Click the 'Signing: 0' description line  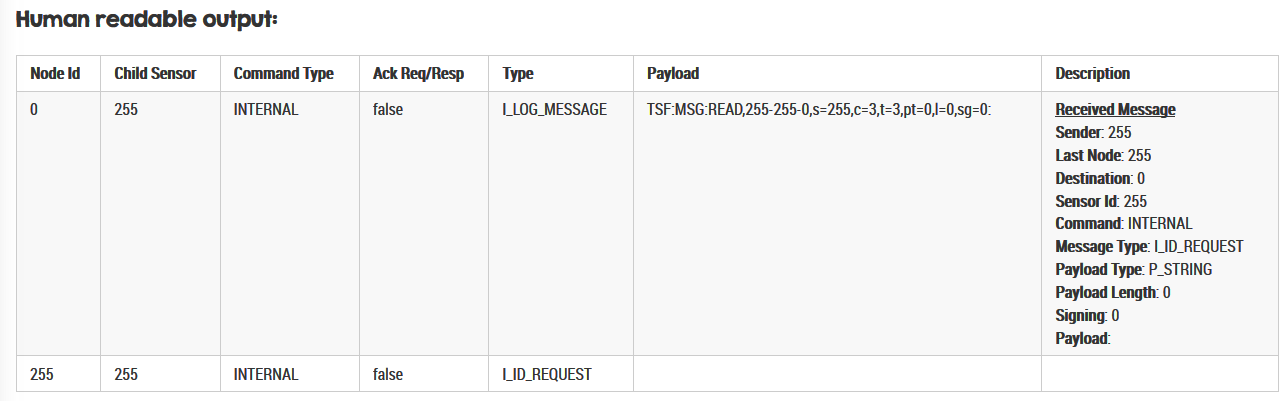[x=1087, y=316]
